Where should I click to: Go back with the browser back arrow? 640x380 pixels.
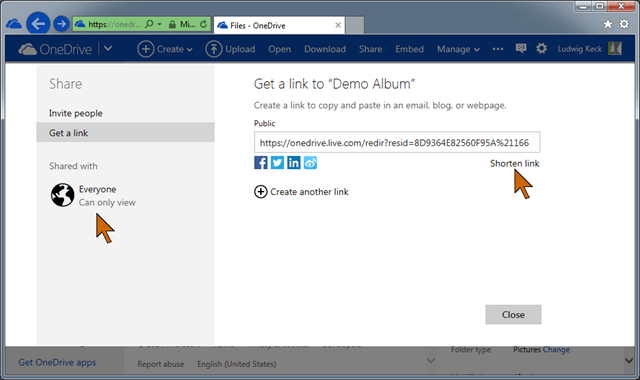click(38, 24)
